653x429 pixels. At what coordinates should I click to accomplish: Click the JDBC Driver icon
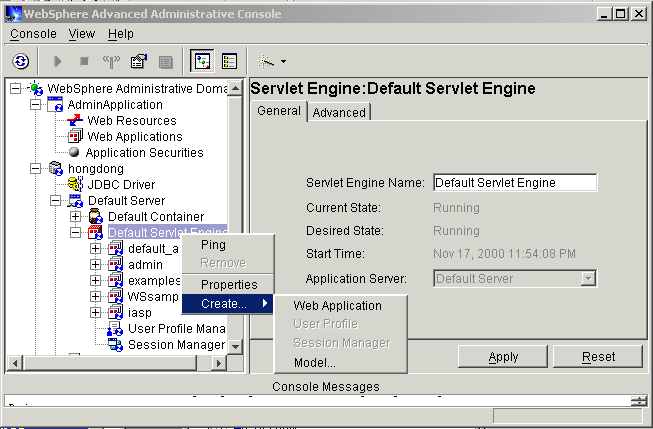pos(75,184)
